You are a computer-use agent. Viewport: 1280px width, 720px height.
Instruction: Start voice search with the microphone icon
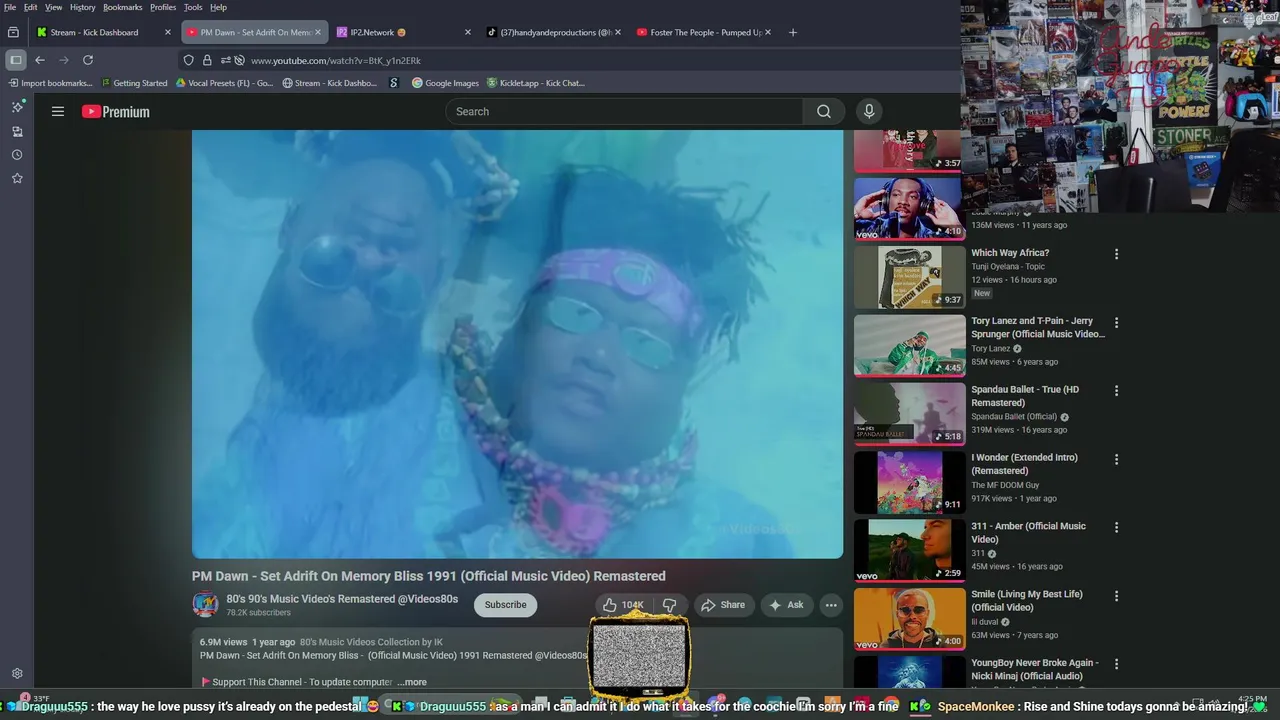coord(869,112)
